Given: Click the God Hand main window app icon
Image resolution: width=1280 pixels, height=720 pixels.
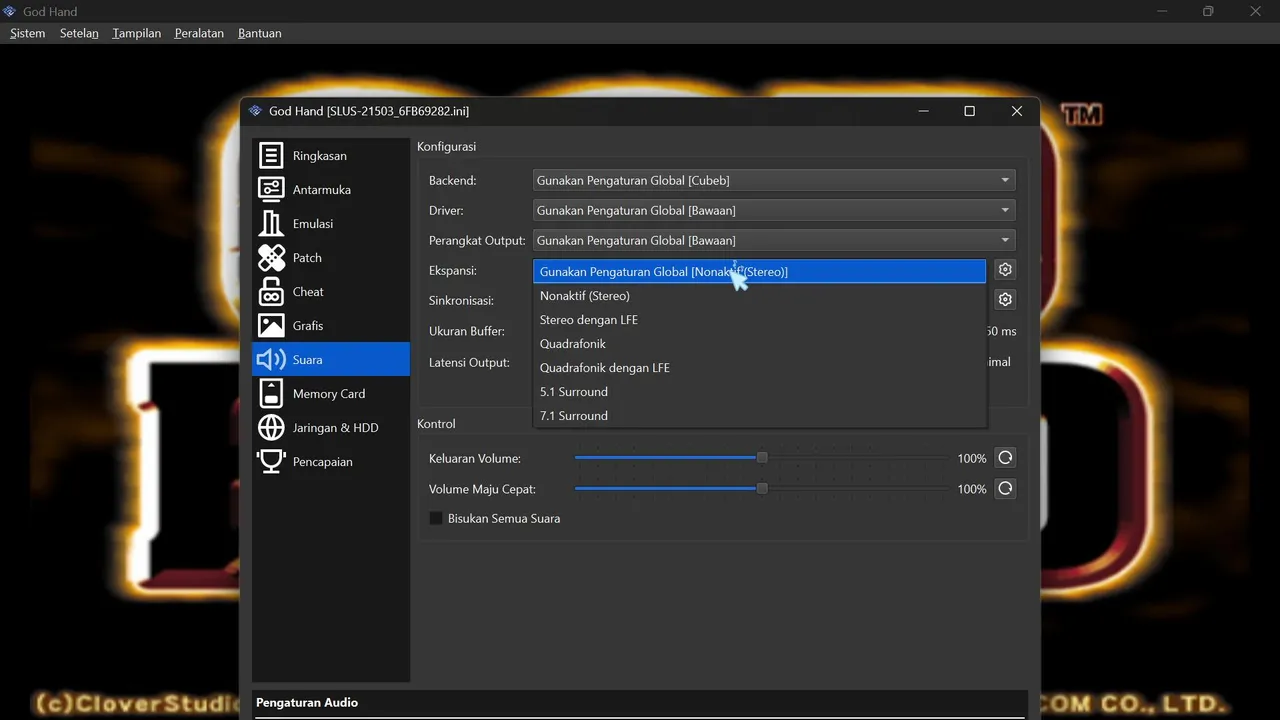Looking at the screenshot, I should pyautogui.click(x=10, y=12).
